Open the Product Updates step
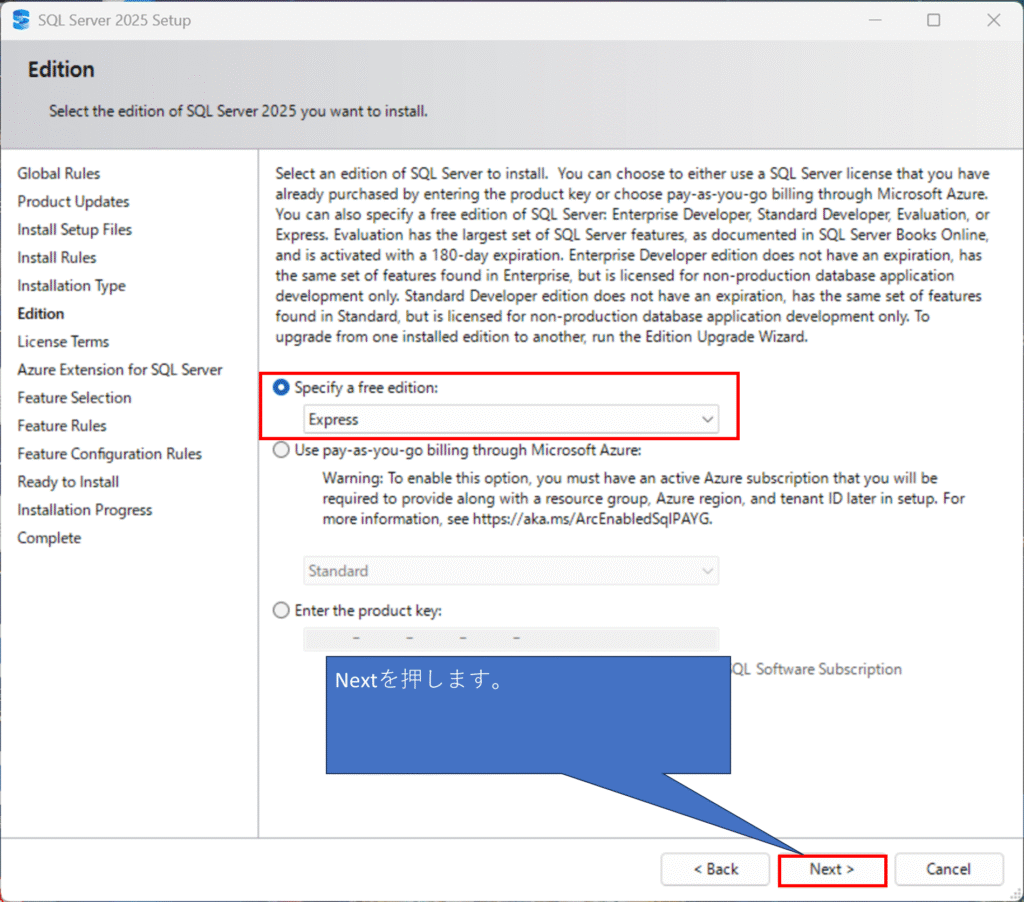The image size is (1024, 902). pyautogui.click(x=73, y=201)
